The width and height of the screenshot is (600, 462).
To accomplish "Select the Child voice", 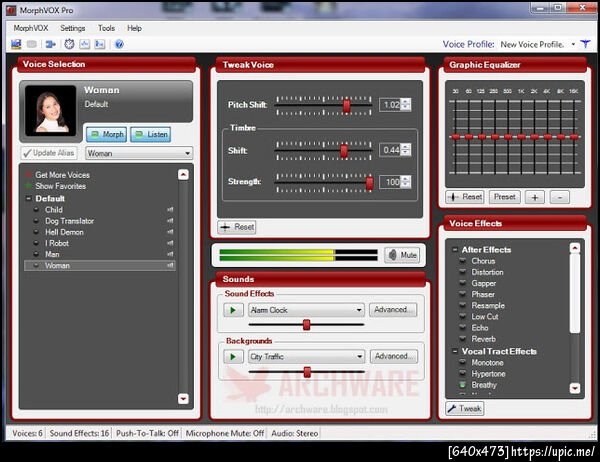I will pyautogui.click(x=54, y=210).
